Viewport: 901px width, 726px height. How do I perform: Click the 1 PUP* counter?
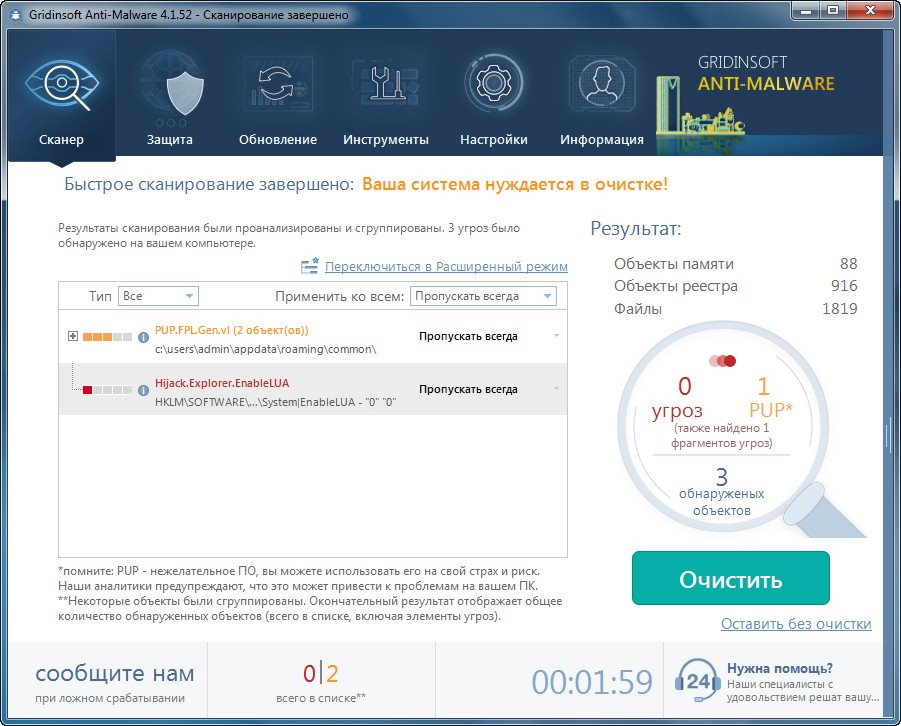pyautogui.click(x=770, y=397)
